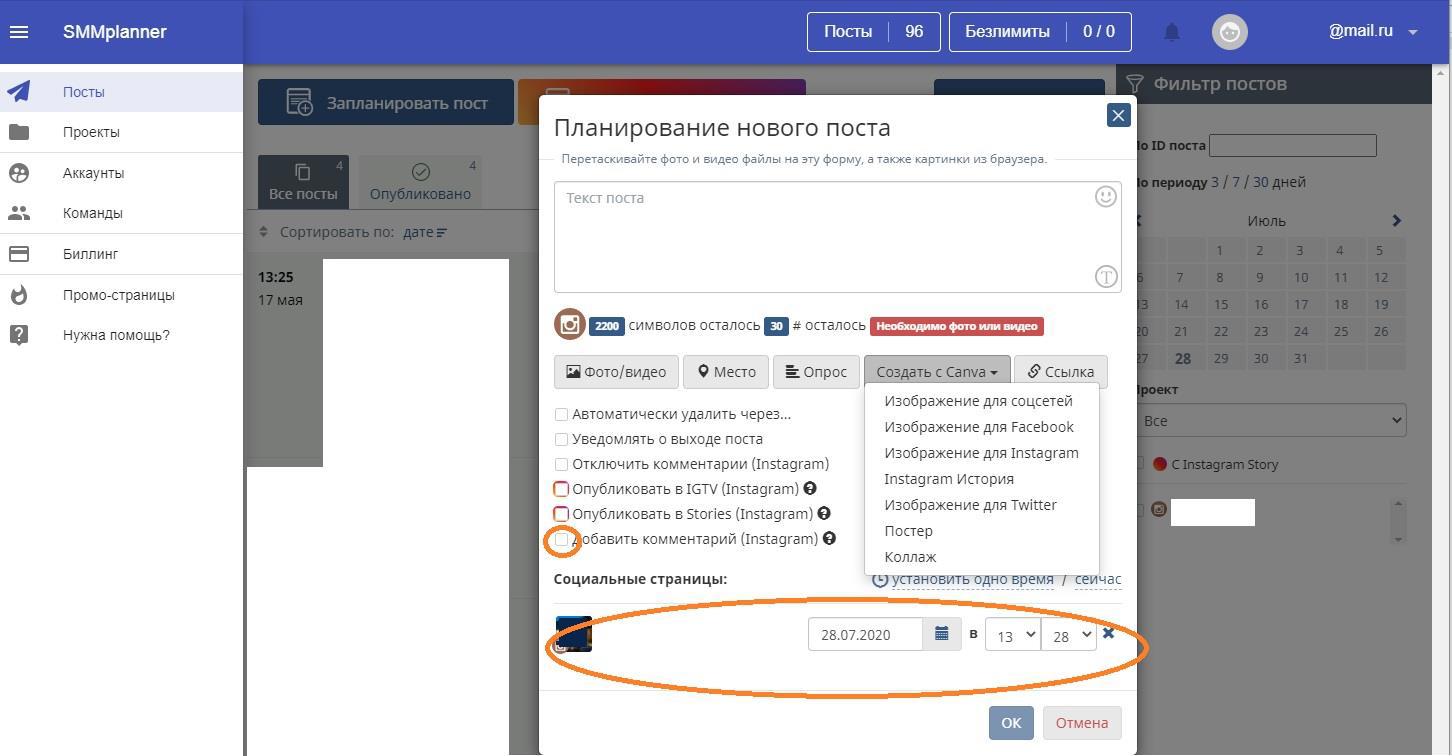Open notifications bell icon
Viewport: 1452px width, 756px height.
tap(1171, 32)
